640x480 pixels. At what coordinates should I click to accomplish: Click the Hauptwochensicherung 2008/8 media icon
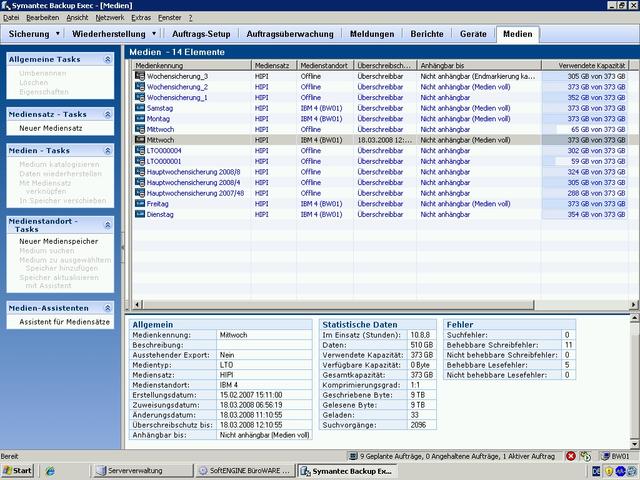(x=140, y=171)
